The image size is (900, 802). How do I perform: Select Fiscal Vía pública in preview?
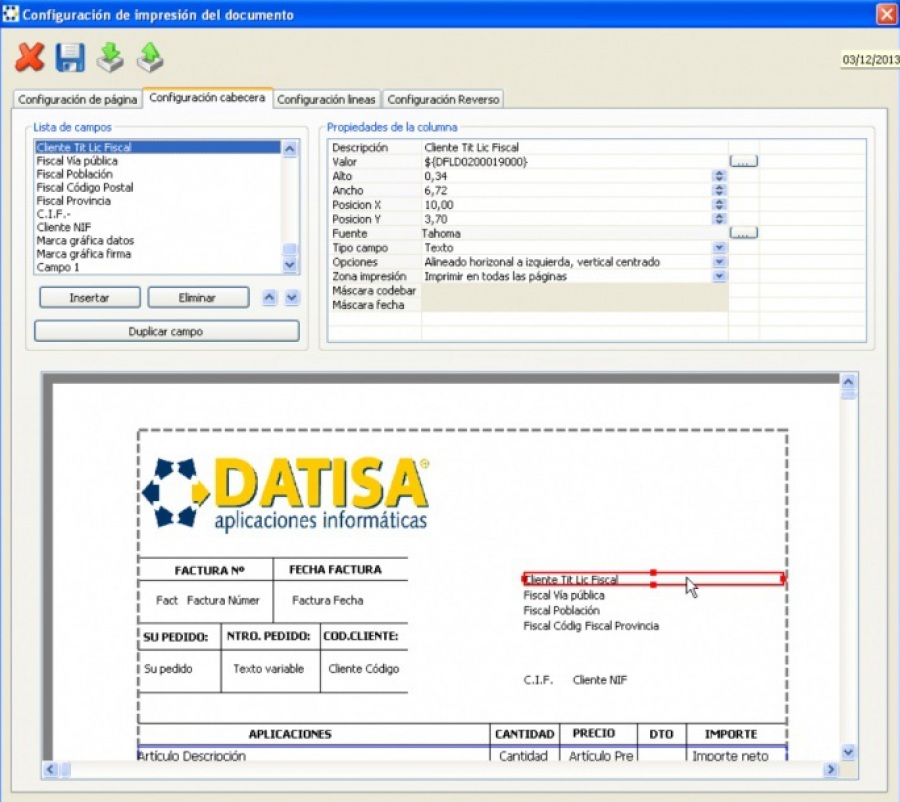tap(564, 595)
